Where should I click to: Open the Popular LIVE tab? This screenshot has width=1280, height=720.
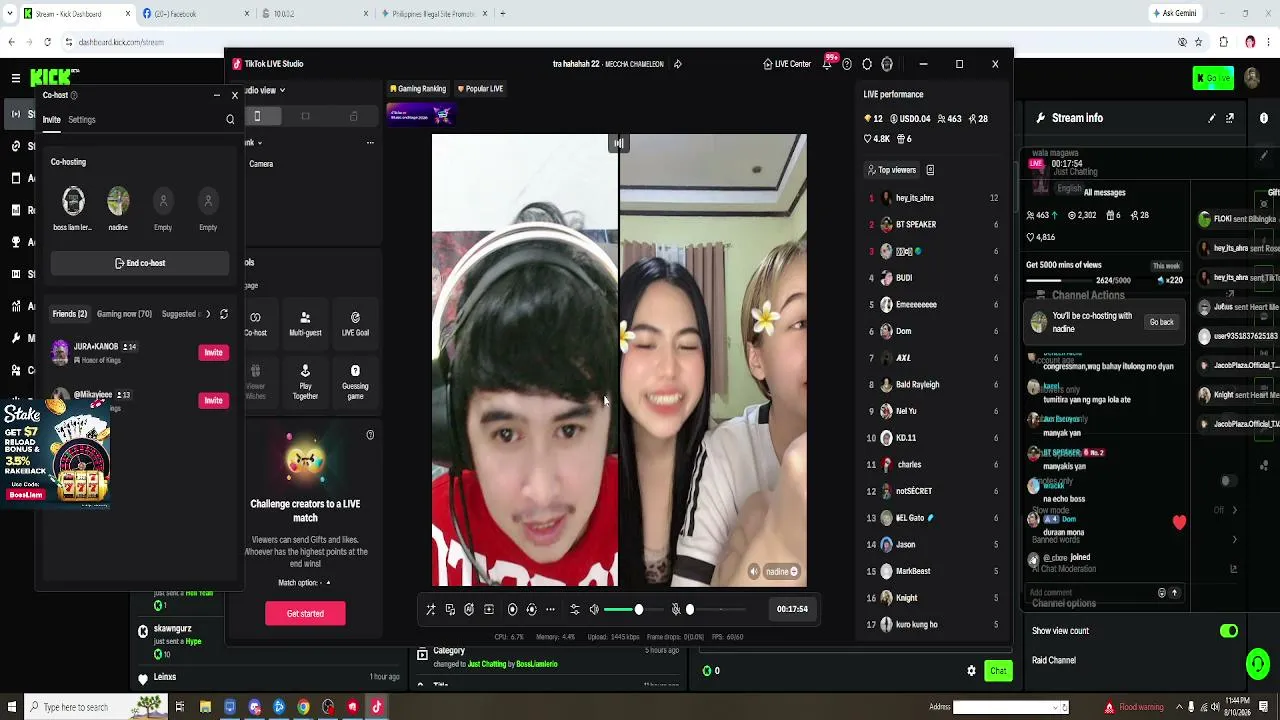(x=480, y=89)
